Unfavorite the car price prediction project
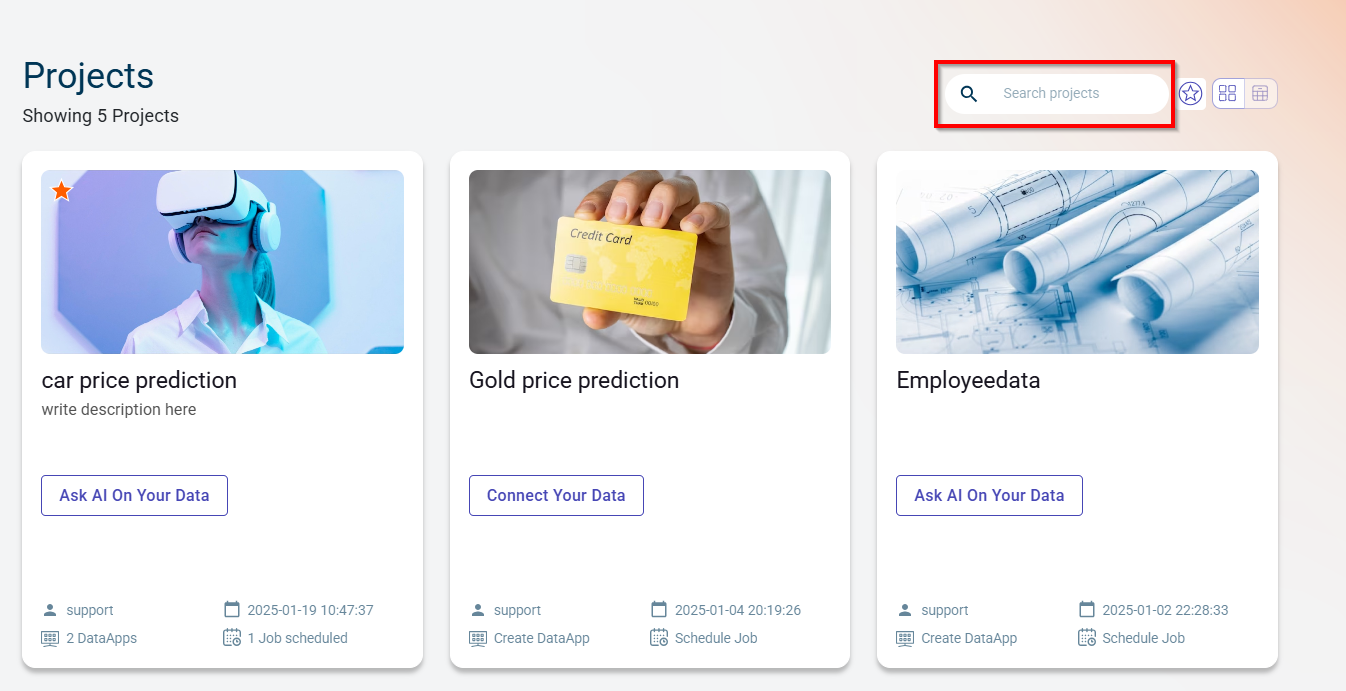1346x691 pixels. click(x=62, y=190)
